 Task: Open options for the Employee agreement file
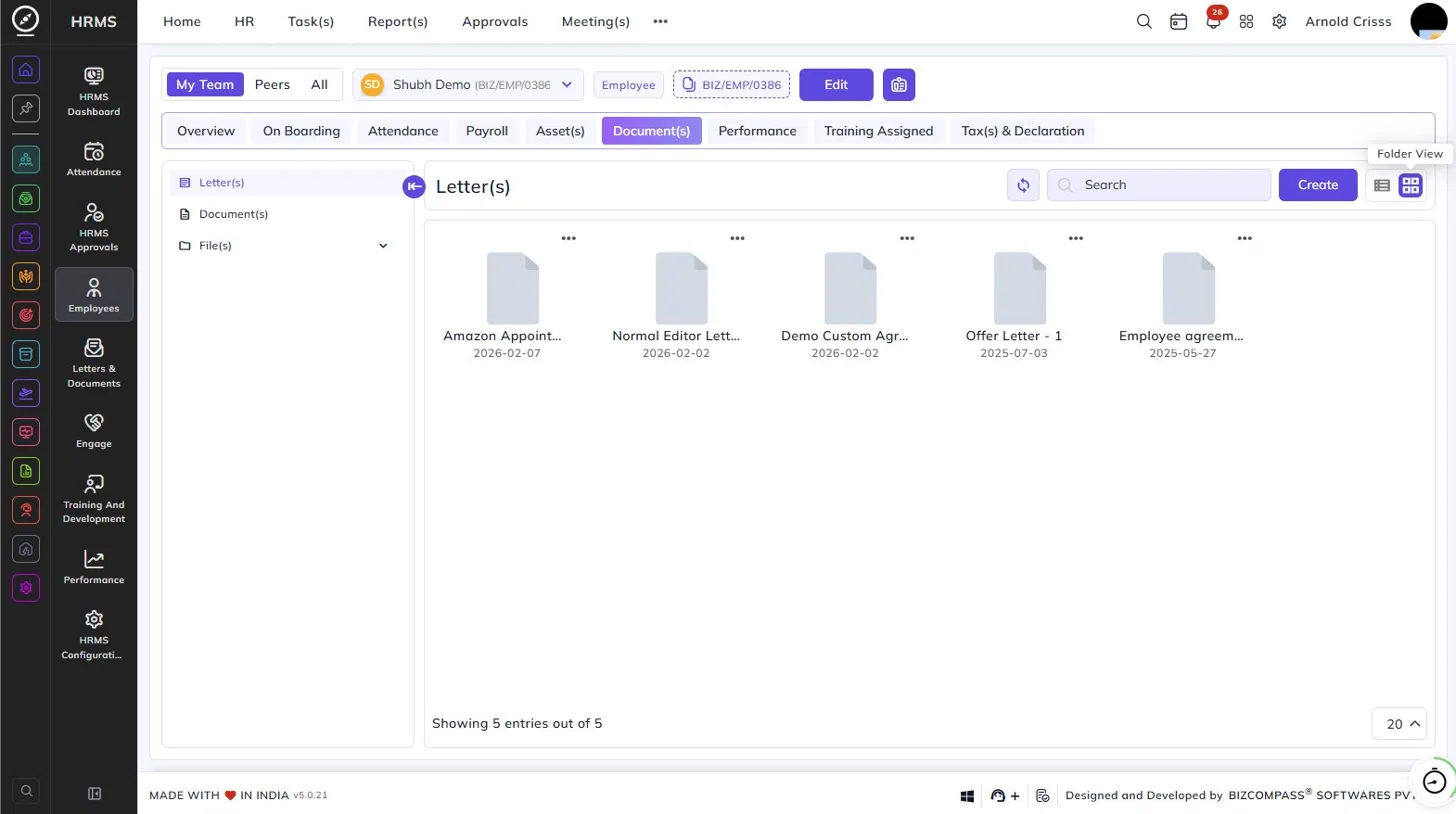[x=1245, y=238]
